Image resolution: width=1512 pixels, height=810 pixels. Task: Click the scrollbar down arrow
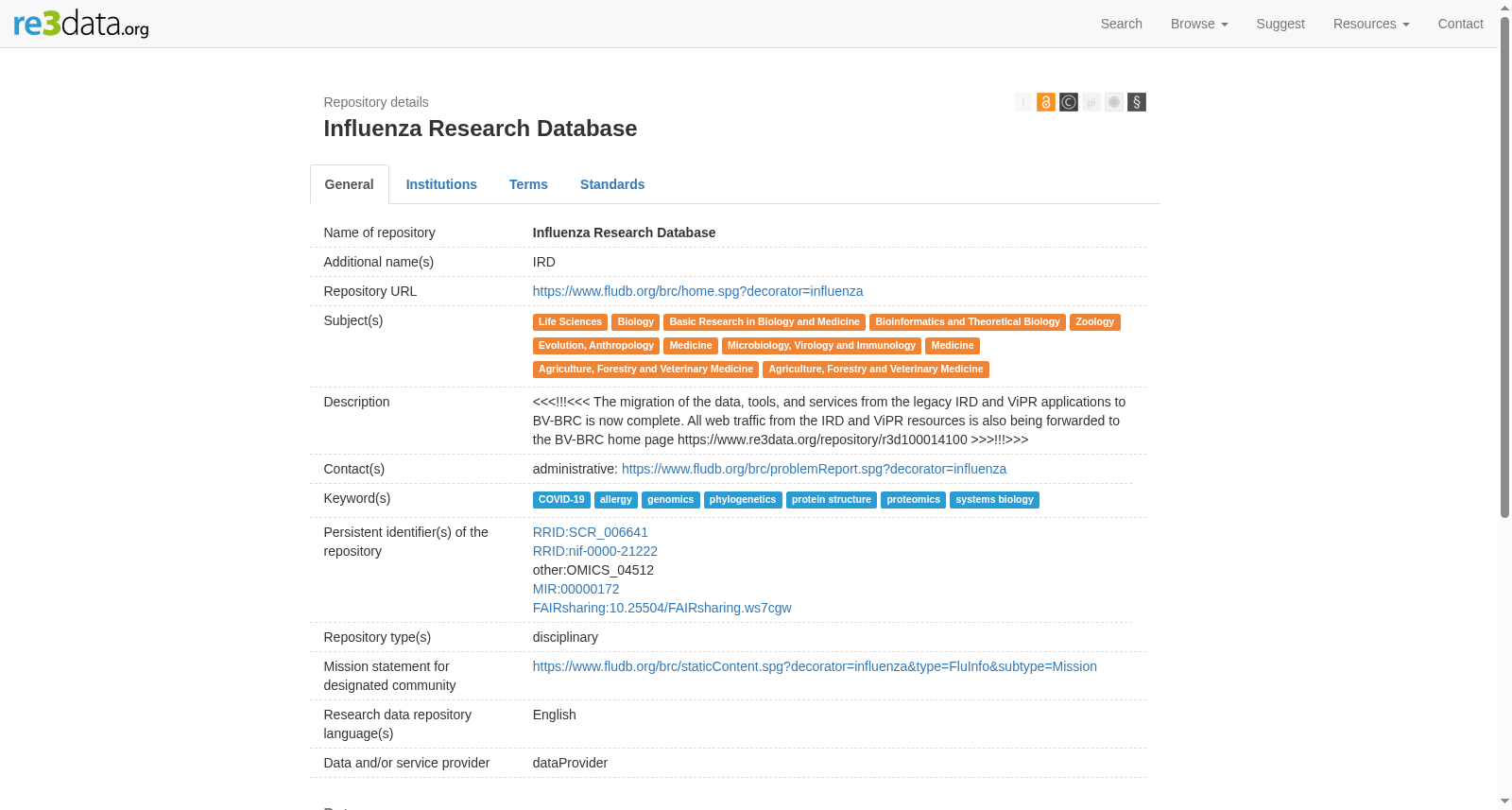pos(1504,801)
